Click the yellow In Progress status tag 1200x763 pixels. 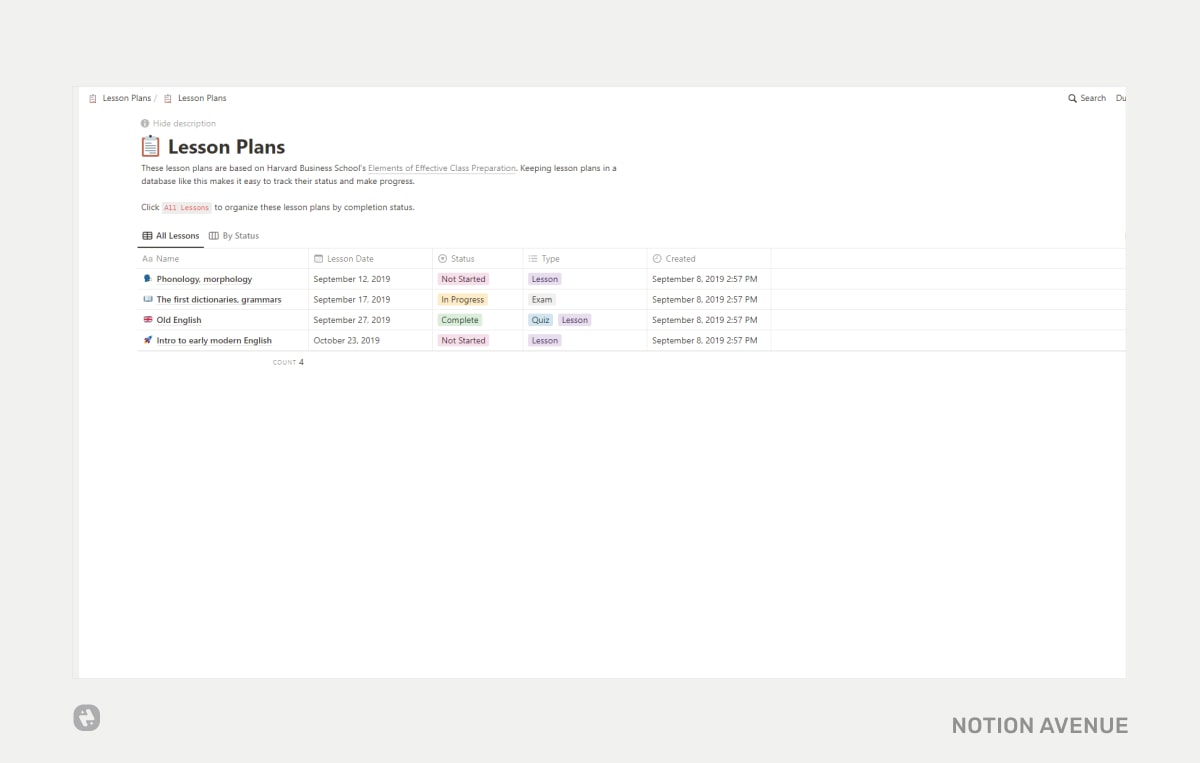[463, 299]
